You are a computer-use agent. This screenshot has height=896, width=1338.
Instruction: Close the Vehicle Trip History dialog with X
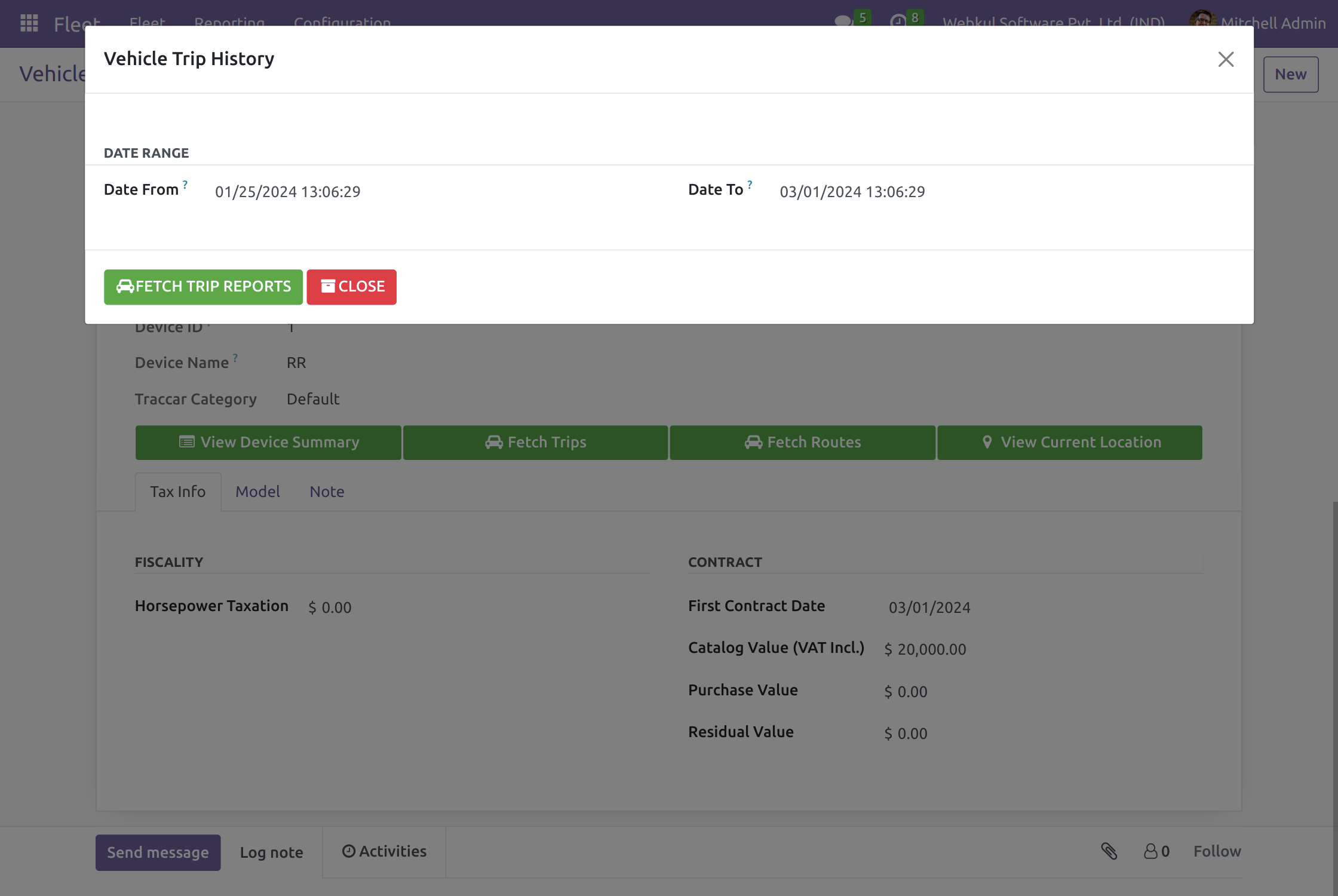[1226, 59]
